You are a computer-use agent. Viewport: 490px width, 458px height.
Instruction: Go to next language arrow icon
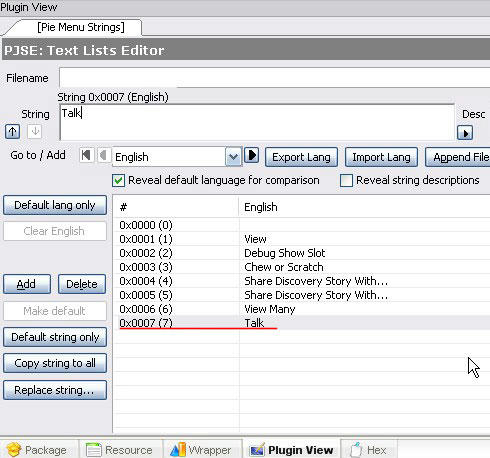point(252,155)
